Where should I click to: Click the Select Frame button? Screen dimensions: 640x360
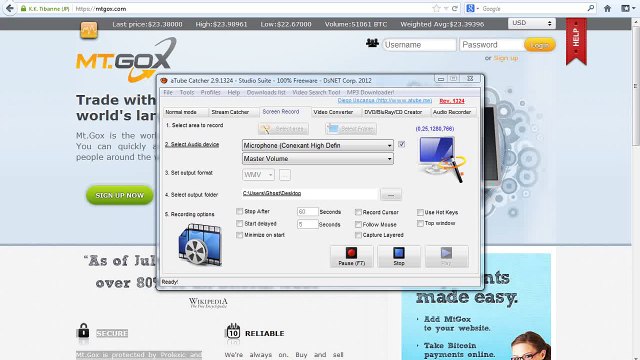351,129
